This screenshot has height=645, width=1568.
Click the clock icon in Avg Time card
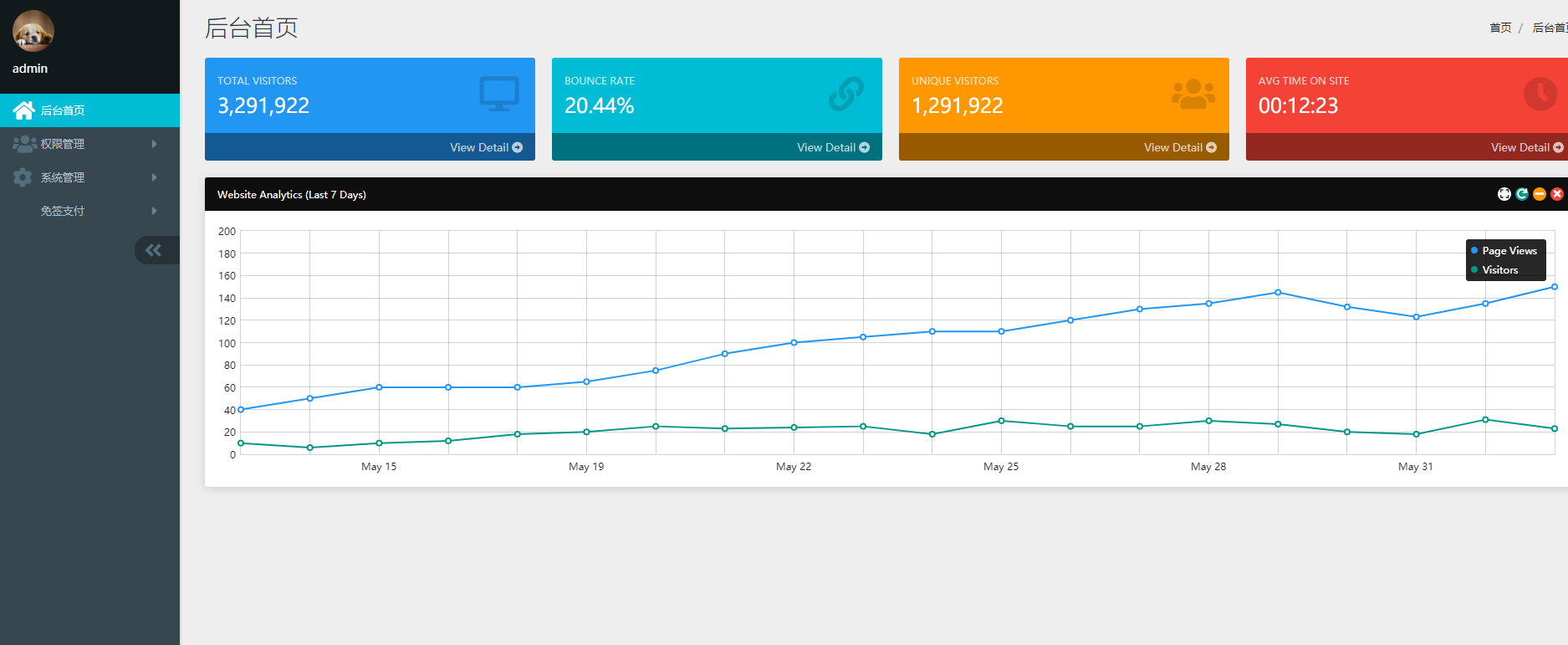[1540, 94]
